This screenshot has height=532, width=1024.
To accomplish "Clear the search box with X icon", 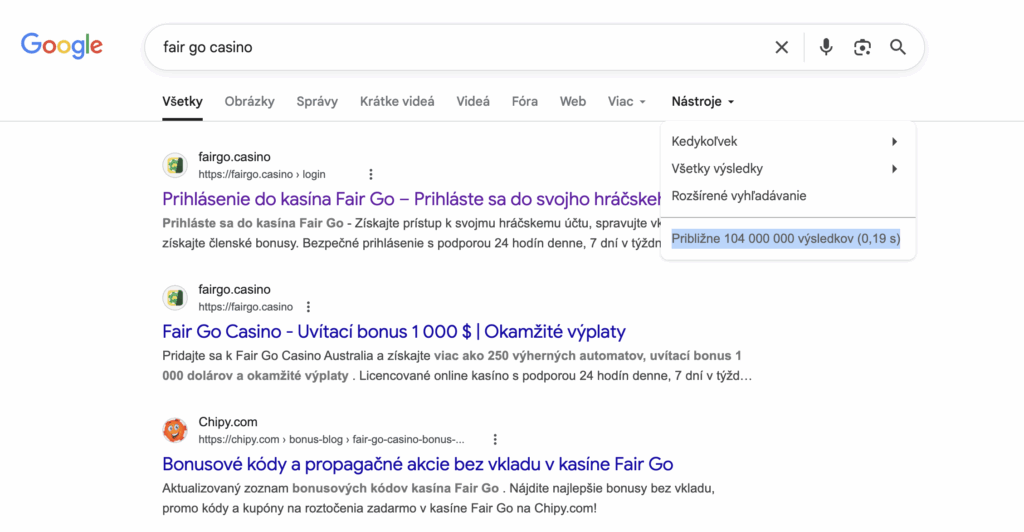I will 782,47.
